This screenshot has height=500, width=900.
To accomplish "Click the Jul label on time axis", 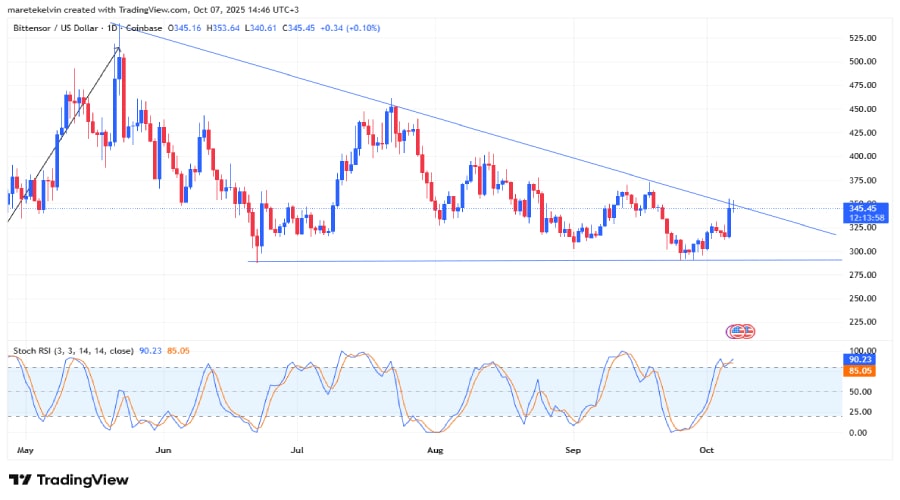I will tap(297, 450).
